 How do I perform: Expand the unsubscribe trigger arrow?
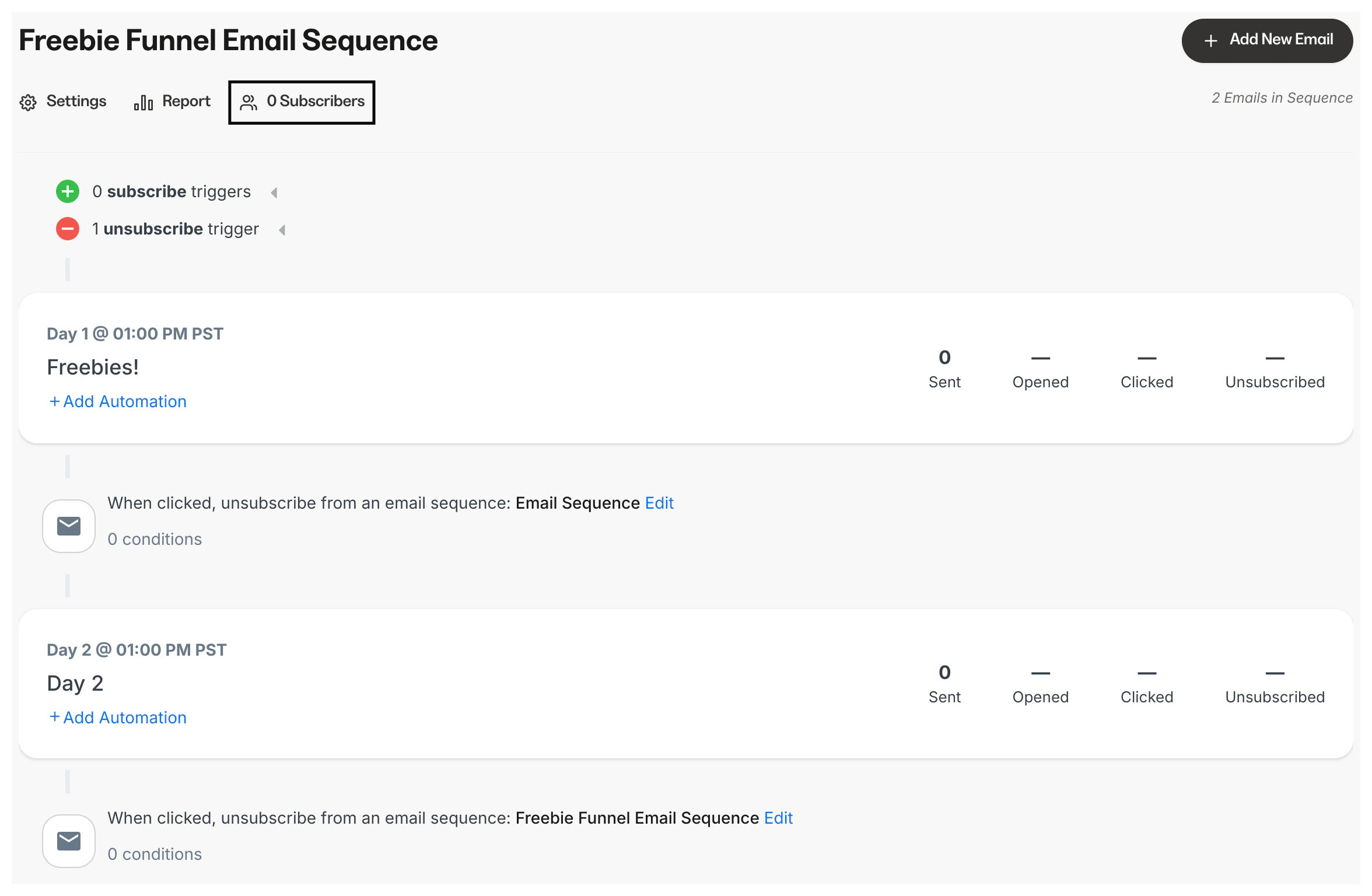click(x=282, y=230)
